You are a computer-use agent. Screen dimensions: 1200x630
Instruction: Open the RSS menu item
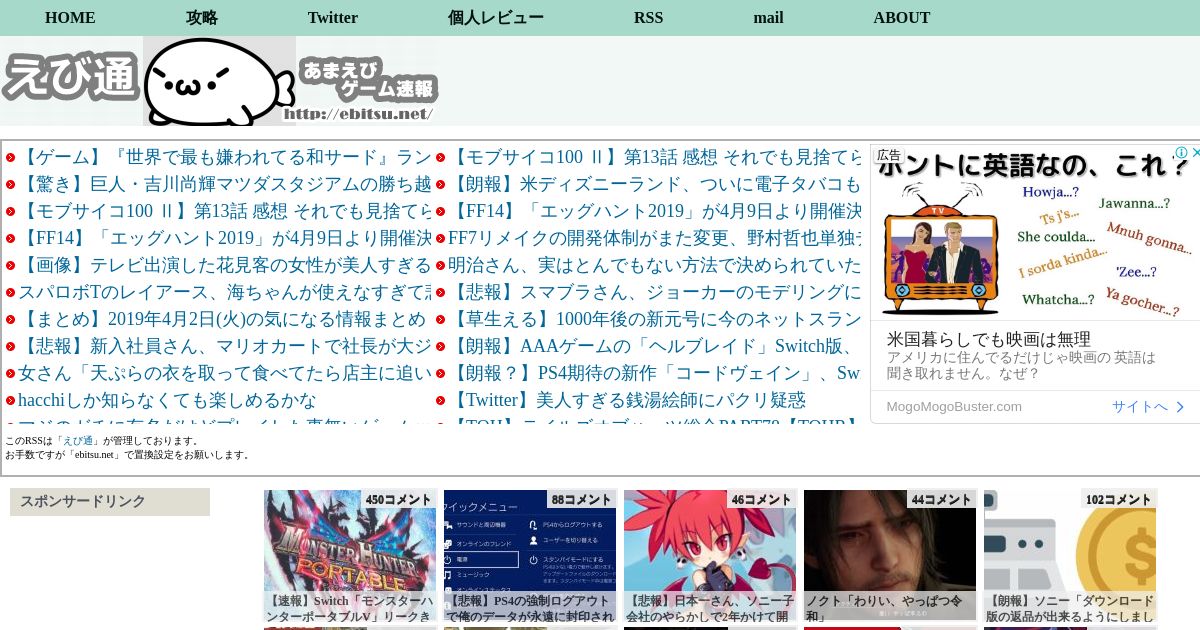pyautogui.click(x=648, y=18)
